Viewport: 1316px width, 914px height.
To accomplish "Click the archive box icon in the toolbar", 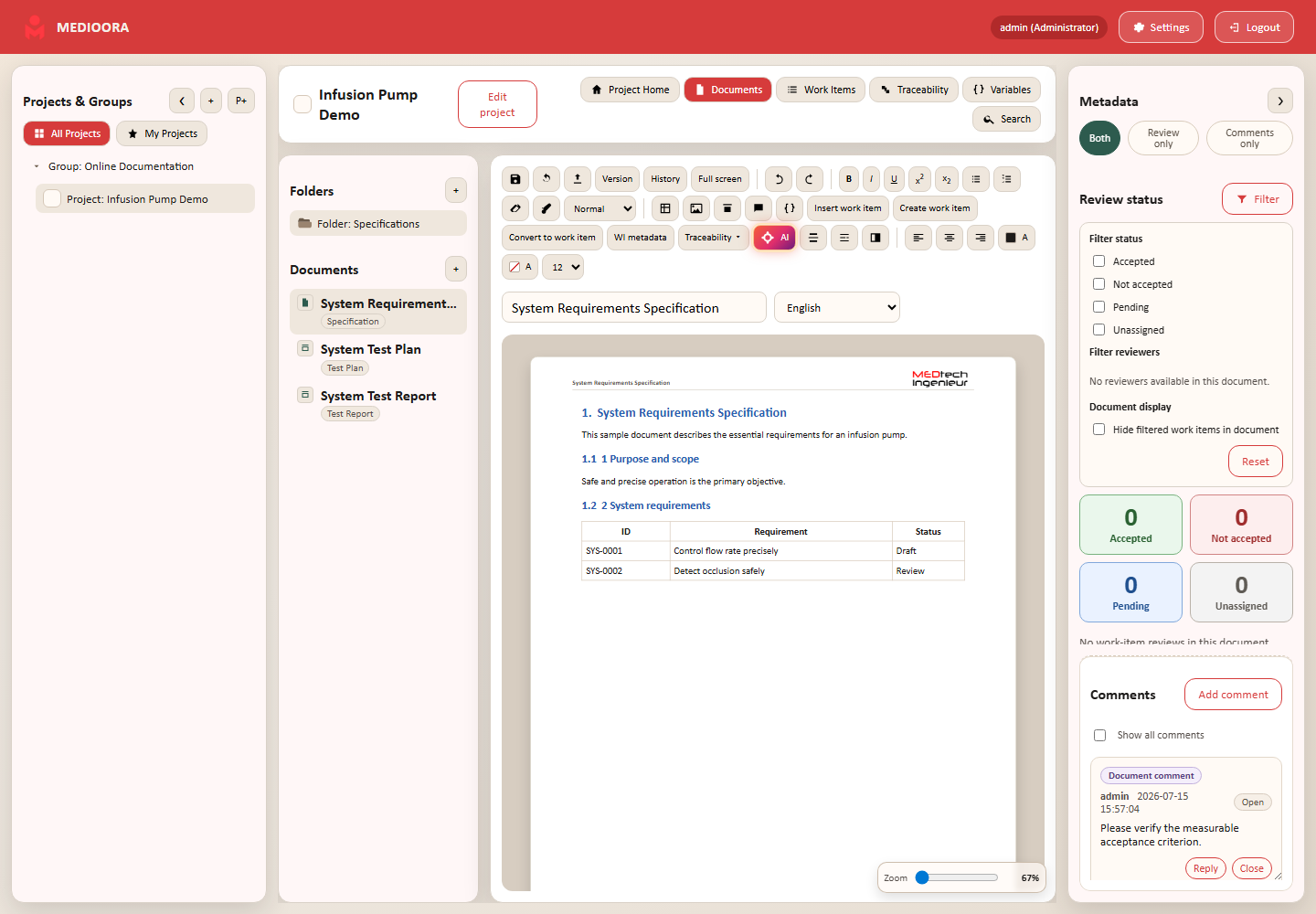I will pyautogui.click(x=727, y=208).
